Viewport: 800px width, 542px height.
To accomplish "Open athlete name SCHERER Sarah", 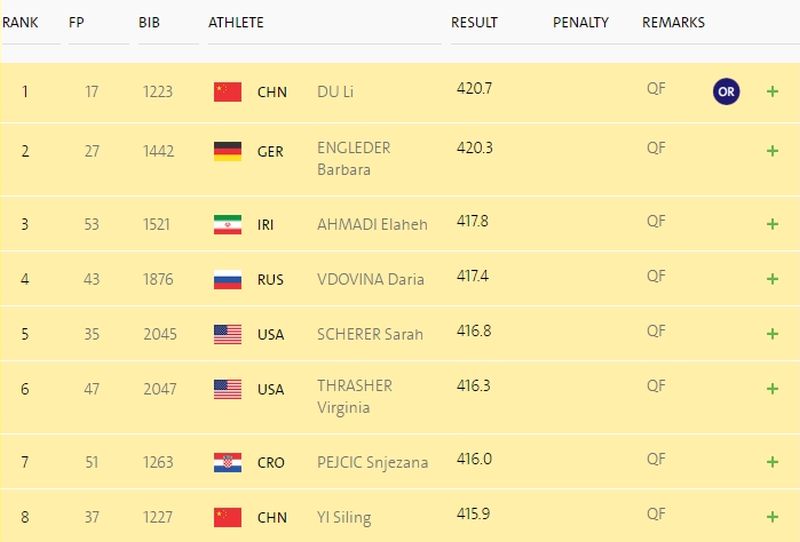I will (370, 334).
